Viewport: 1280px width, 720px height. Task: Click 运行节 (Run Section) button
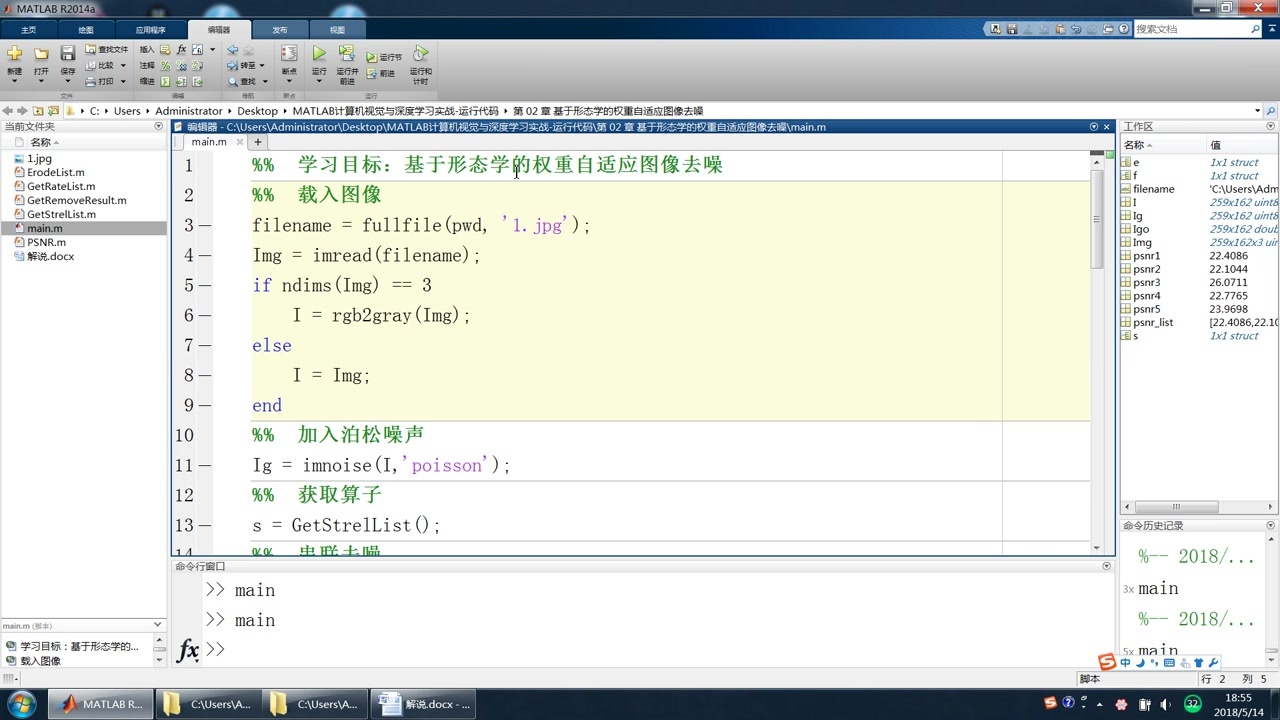384,57
